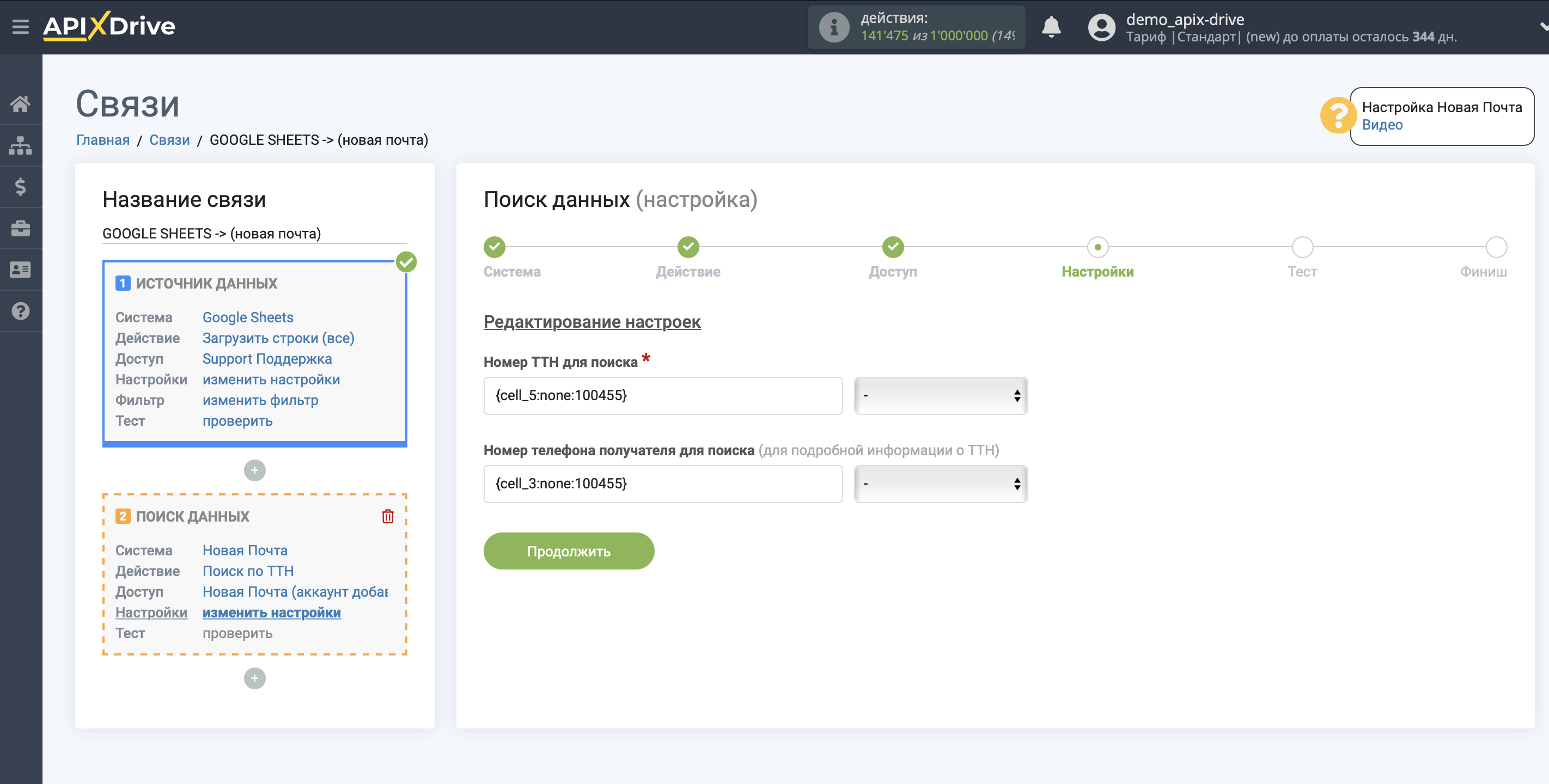
Task: Open the hamburger menu
Action: (x=21, y=27)
